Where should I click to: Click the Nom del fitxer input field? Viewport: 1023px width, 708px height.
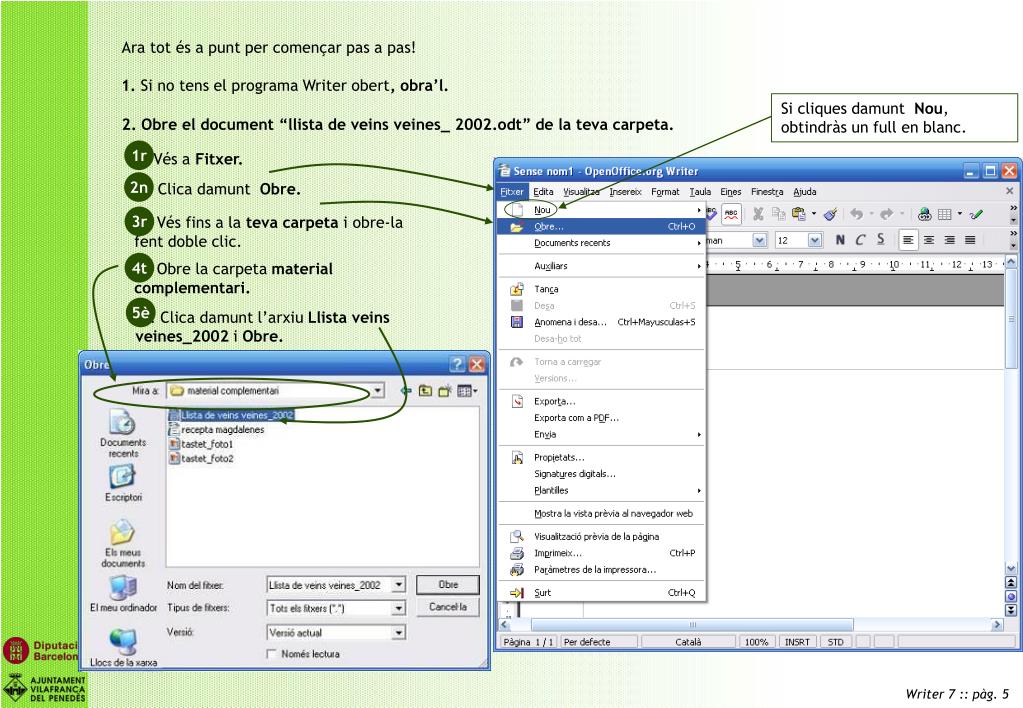(329, 585)
